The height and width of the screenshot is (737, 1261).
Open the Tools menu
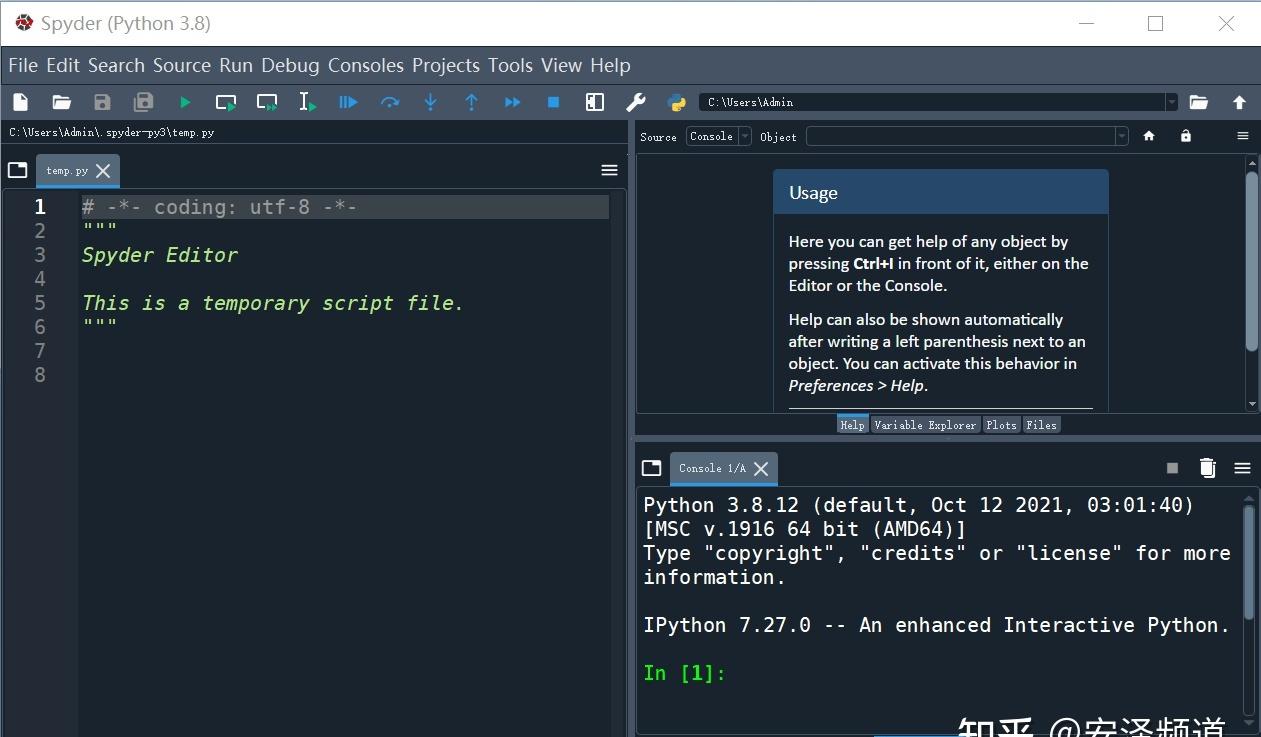(x=510, y=65)
